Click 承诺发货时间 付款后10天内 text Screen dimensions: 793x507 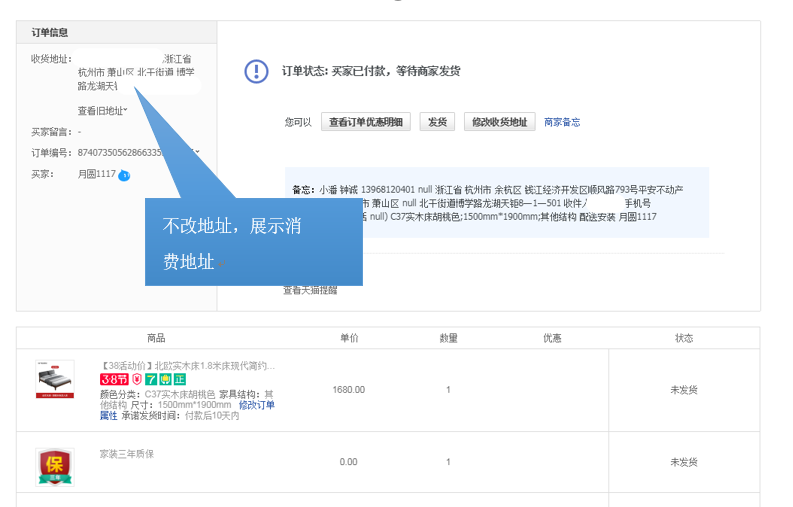point(180,416)
